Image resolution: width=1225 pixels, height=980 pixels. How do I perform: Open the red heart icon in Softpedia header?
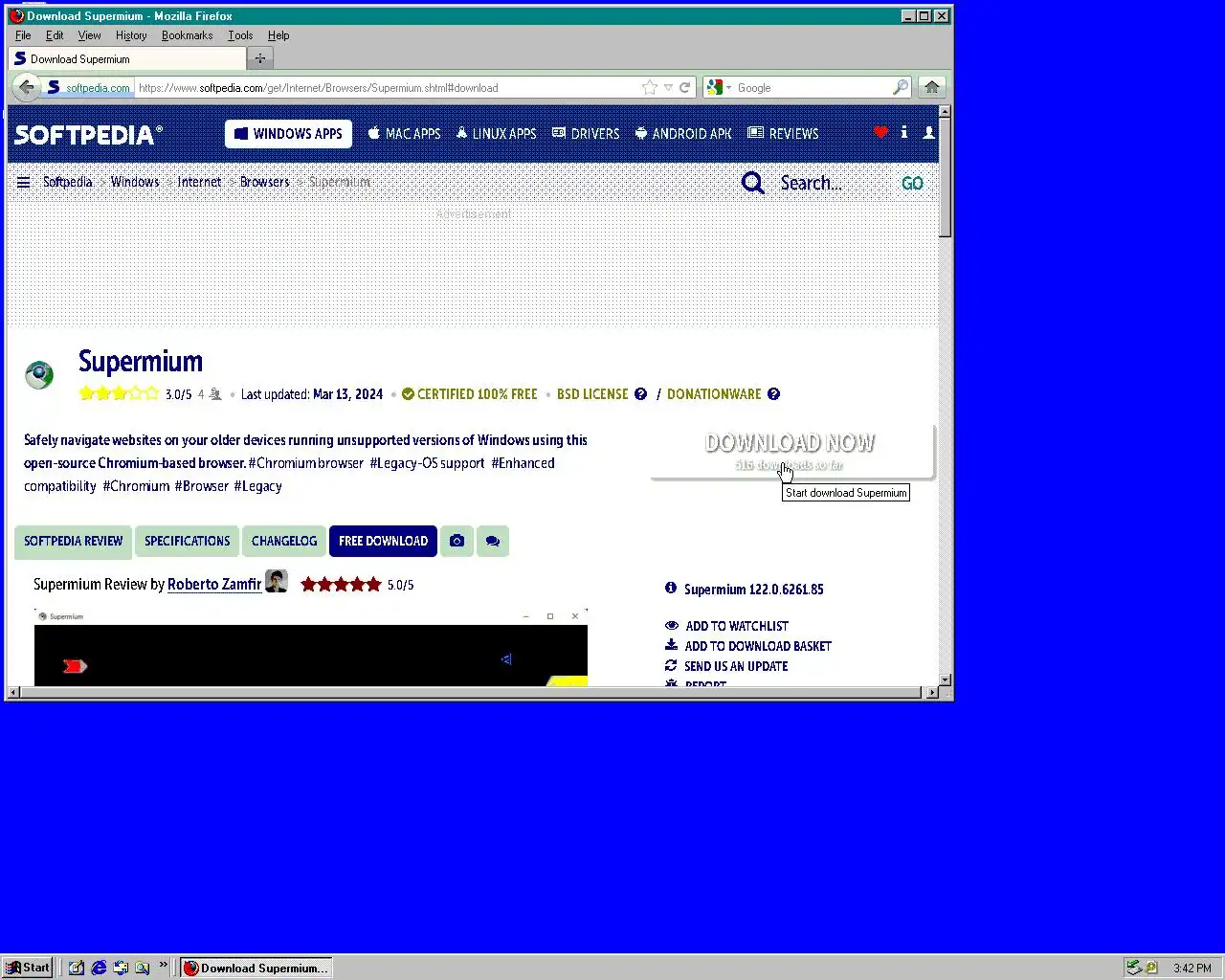pyautogui.click(x=880, y=132)
